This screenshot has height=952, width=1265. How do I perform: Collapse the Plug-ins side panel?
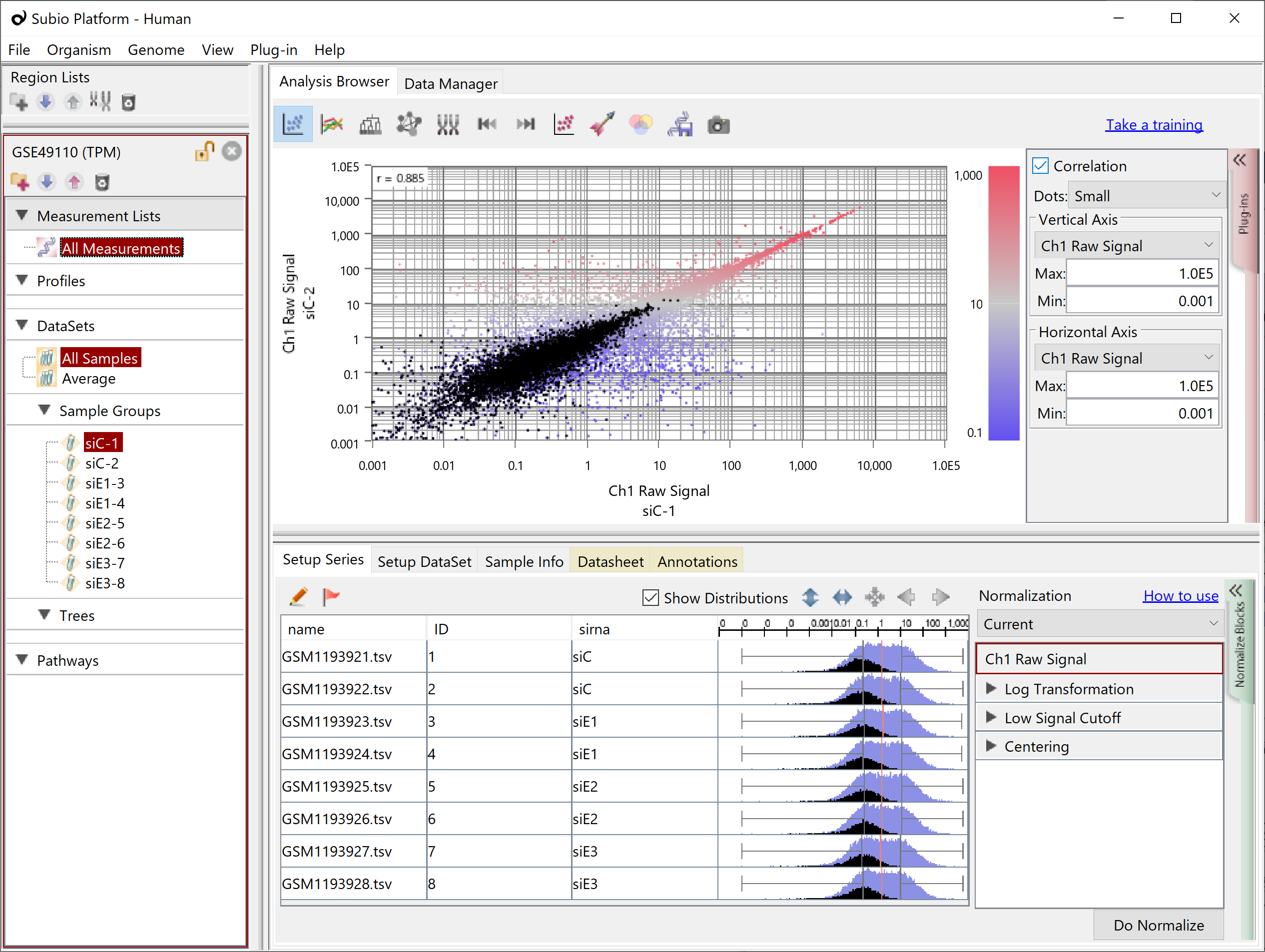(1241, 160)
